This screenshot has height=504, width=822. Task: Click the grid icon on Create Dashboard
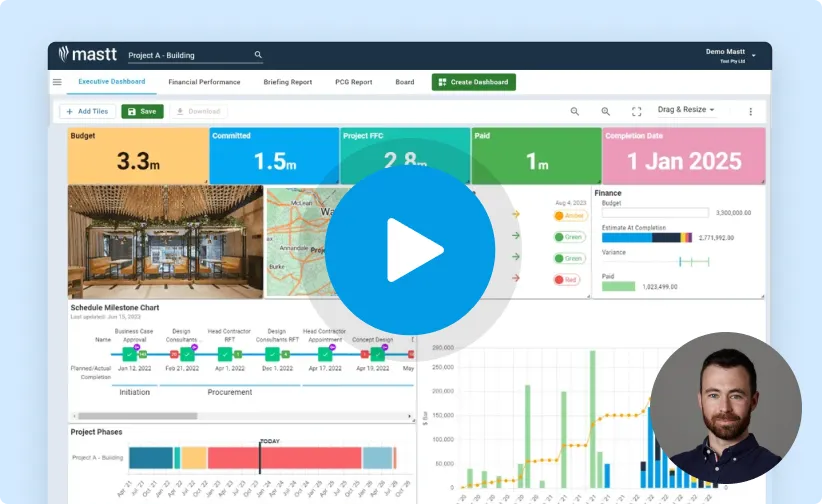pos(442,82)
